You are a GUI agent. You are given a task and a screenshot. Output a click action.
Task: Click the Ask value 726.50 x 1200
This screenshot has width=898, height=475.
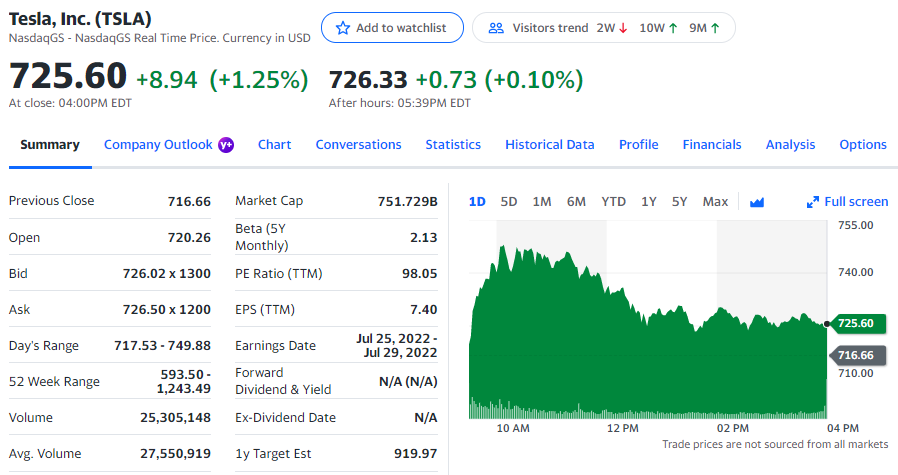167,310
